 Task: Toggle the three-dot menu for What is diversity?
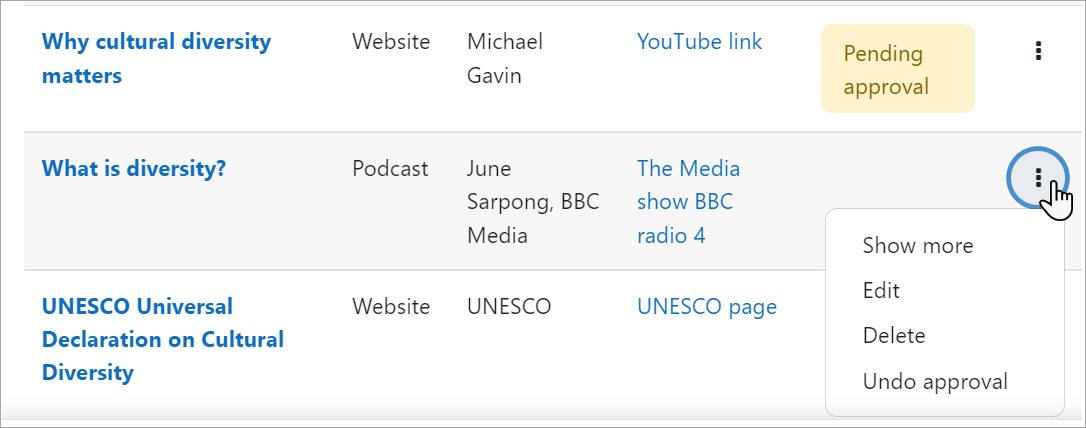(x=1039, y=178)
